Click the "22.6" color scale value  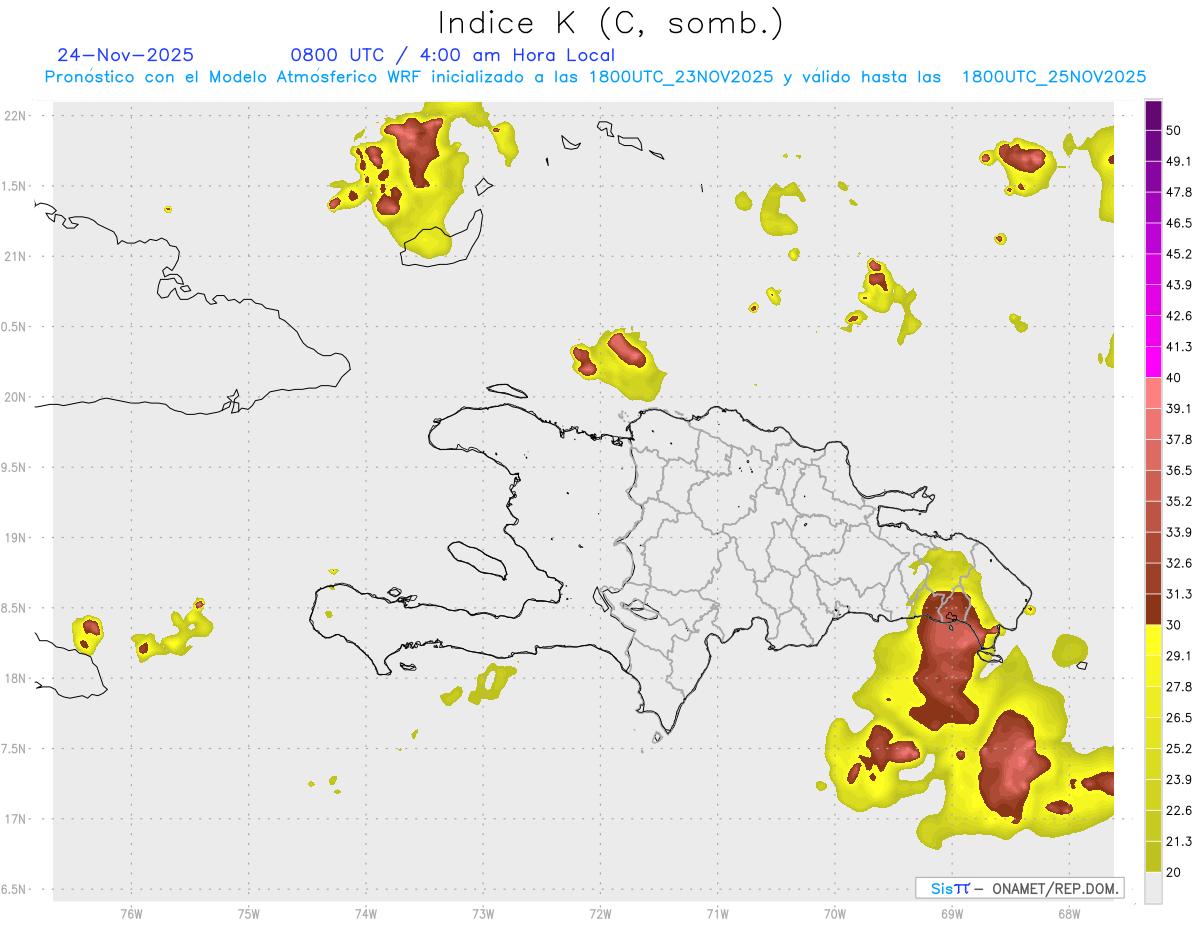[1179, 811]
